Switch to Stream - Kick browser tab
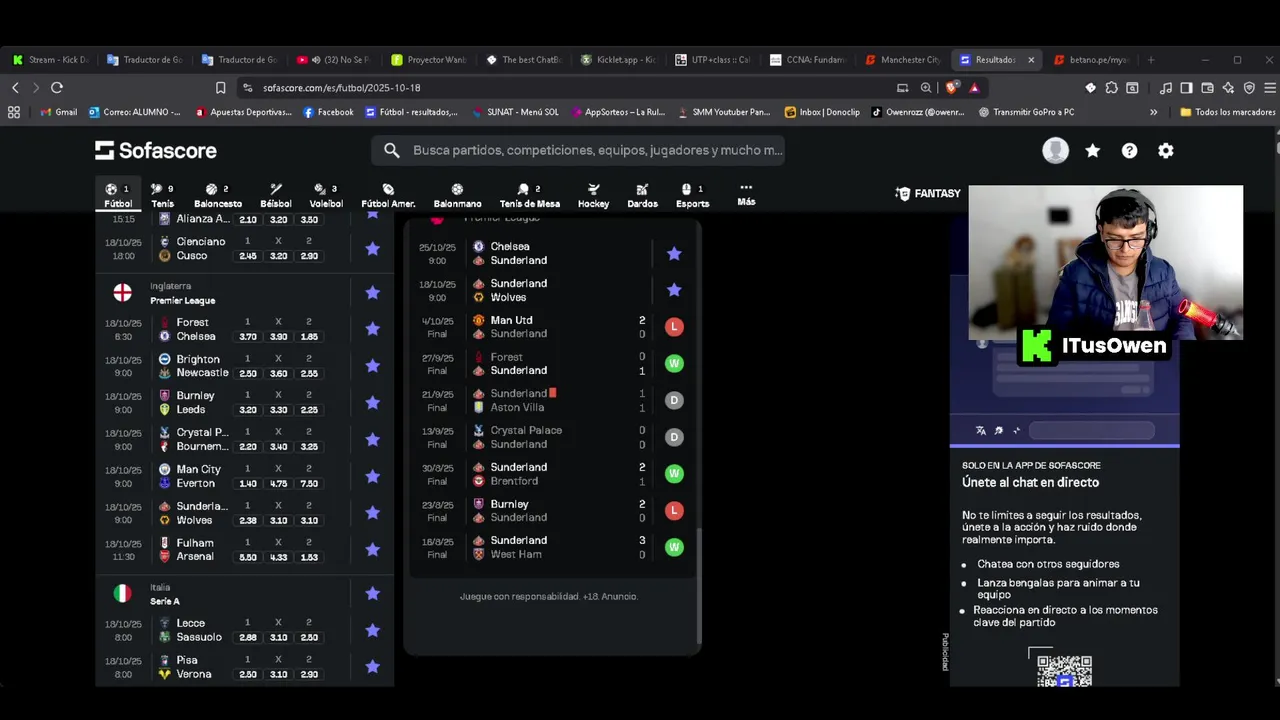Screen dimensions: 1280x720 50,60
